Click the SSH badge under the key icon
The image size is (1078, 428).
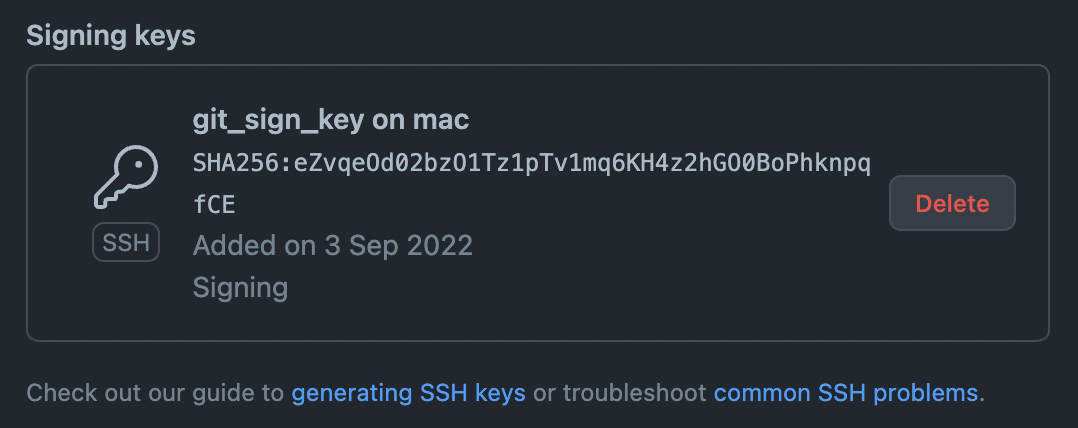tap(126, 242)
